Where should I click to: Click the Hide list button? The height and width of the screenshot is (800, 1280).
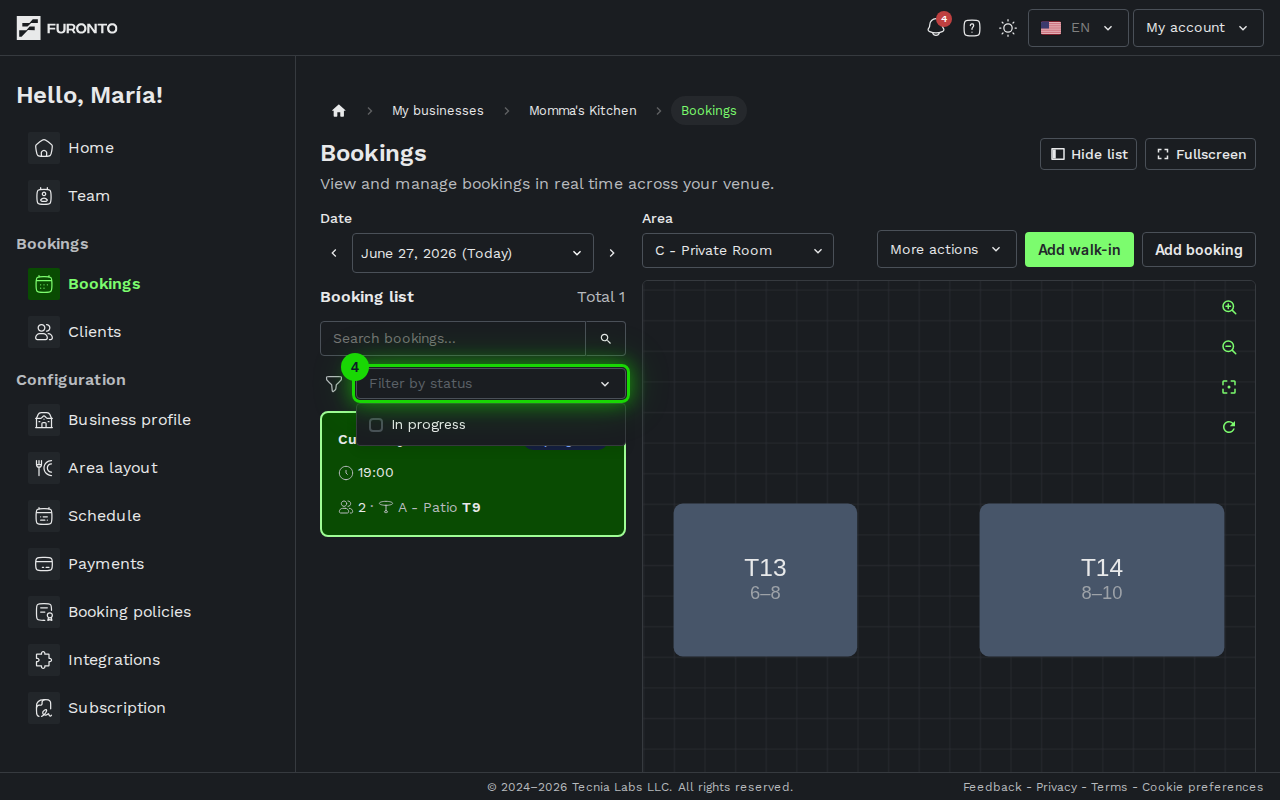pos(1088,154)
